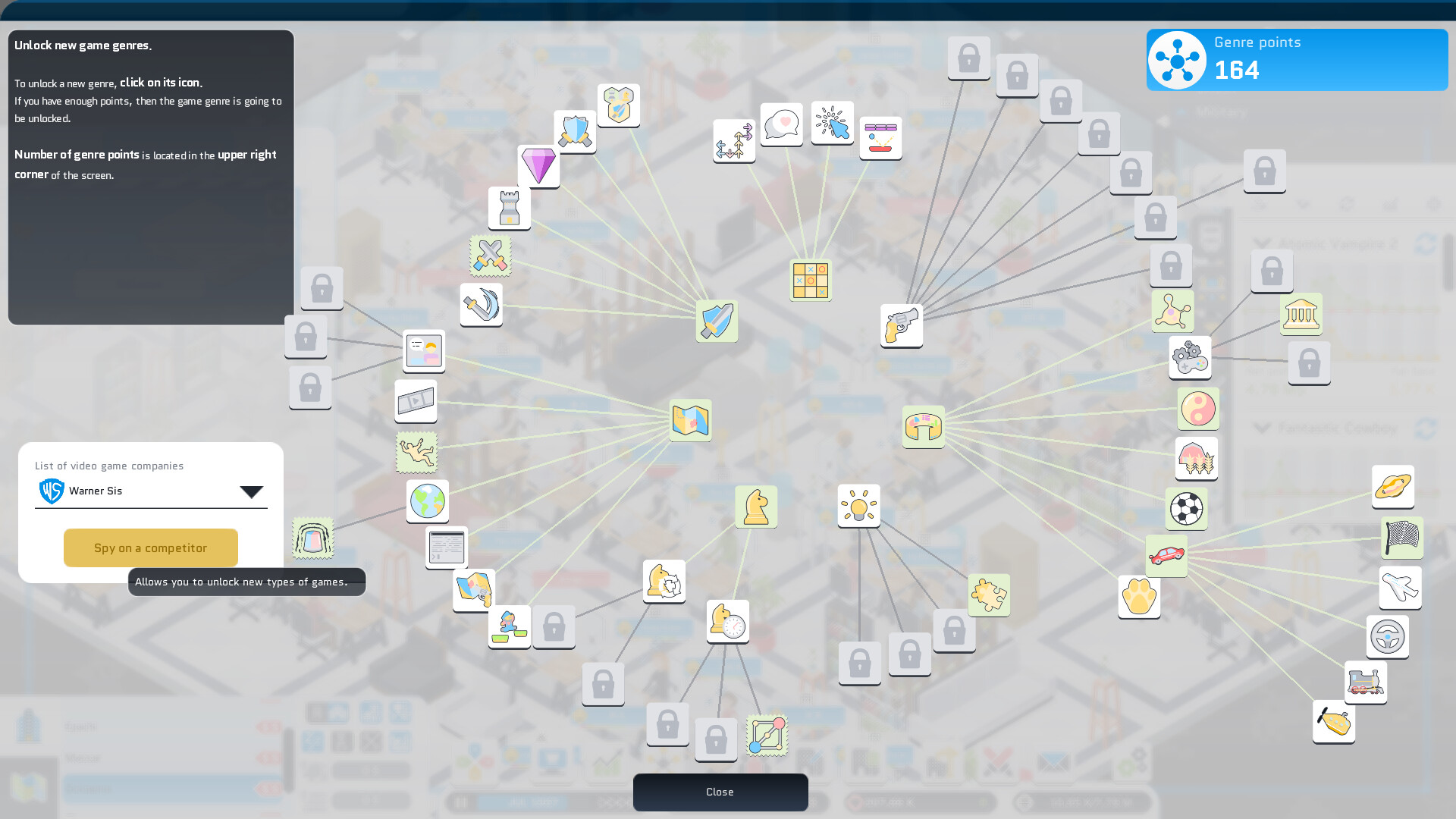The image size is (1456, 819).
Task: Expand the Warner Sis competitor list
Action: coord(252,491)
